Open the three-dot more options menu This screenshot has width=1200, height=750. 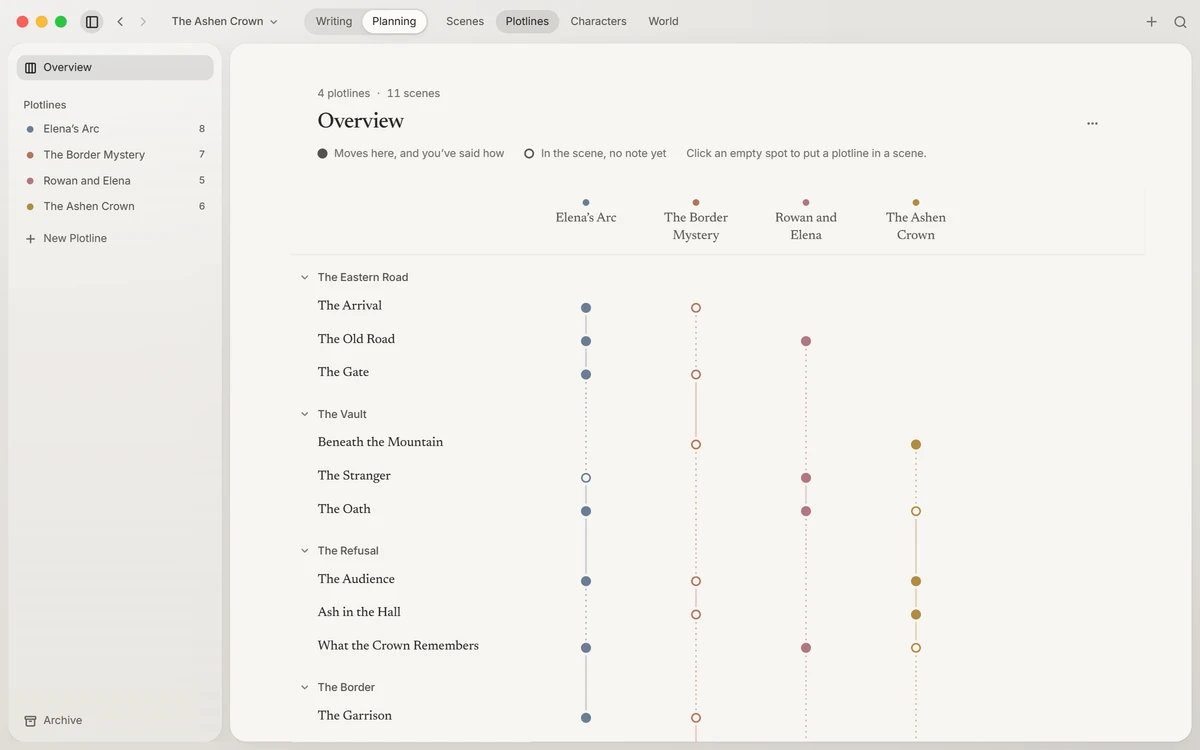pos(1092,123)
